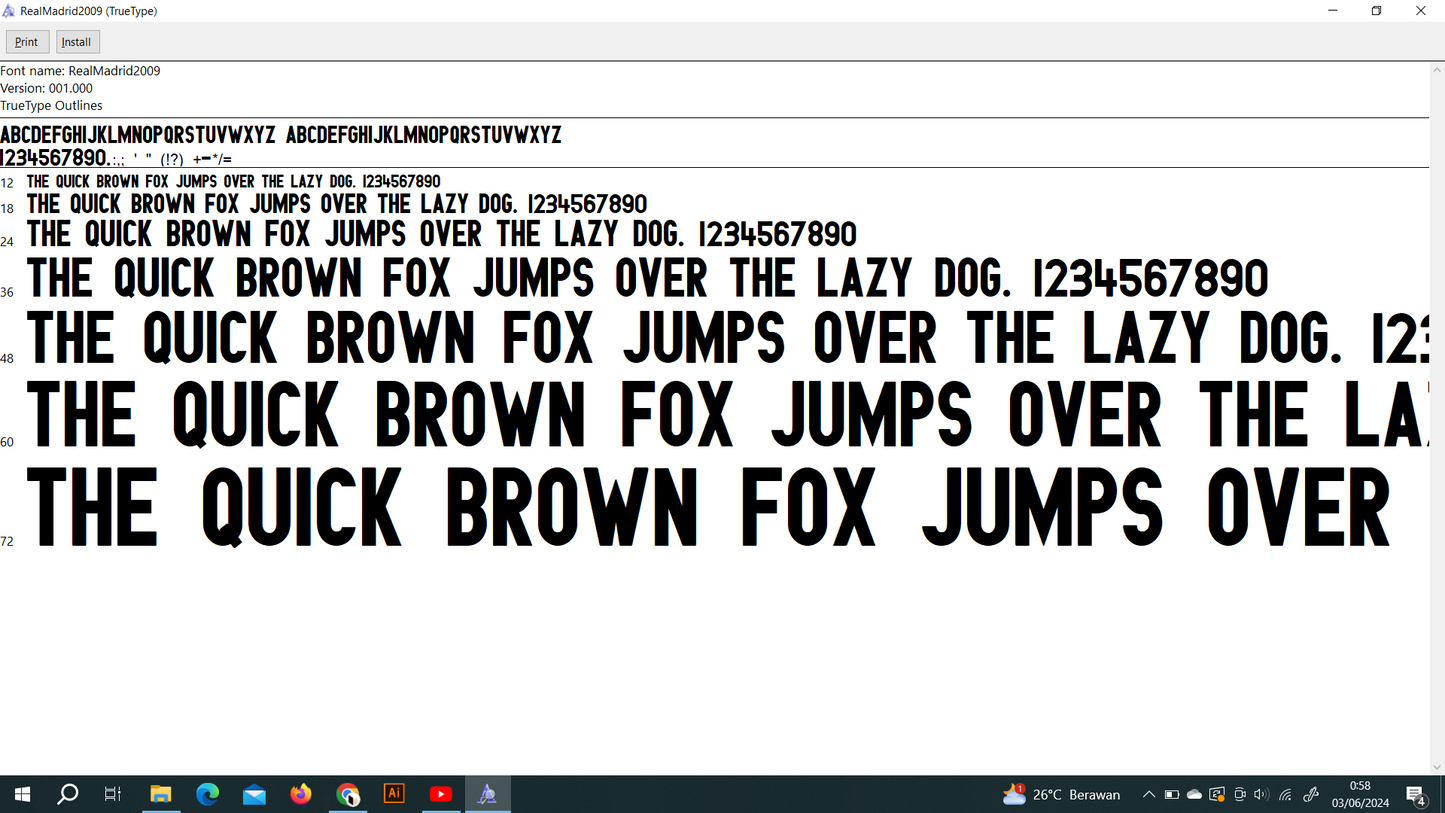This screenshot has height=813, width=1445.
Task: Click the 48 point size label
Action: tap(7, 358)
